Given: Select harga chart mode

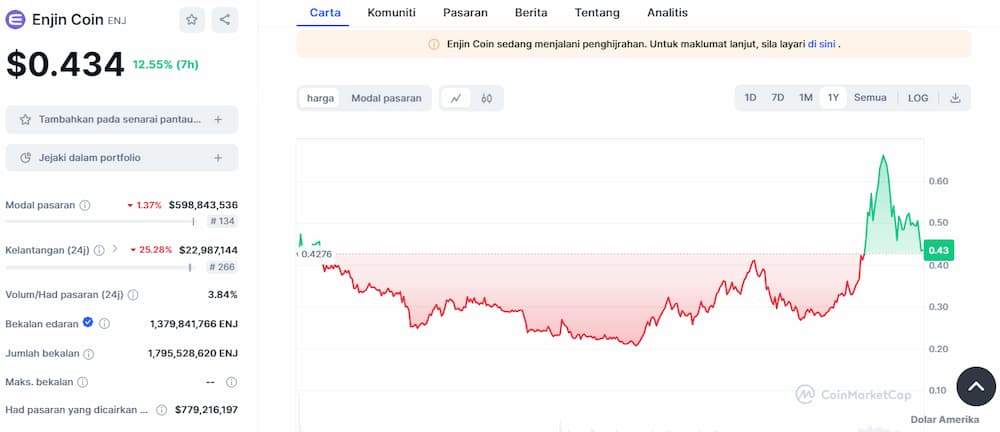Looking at the screenshot, I should [320, 98].
